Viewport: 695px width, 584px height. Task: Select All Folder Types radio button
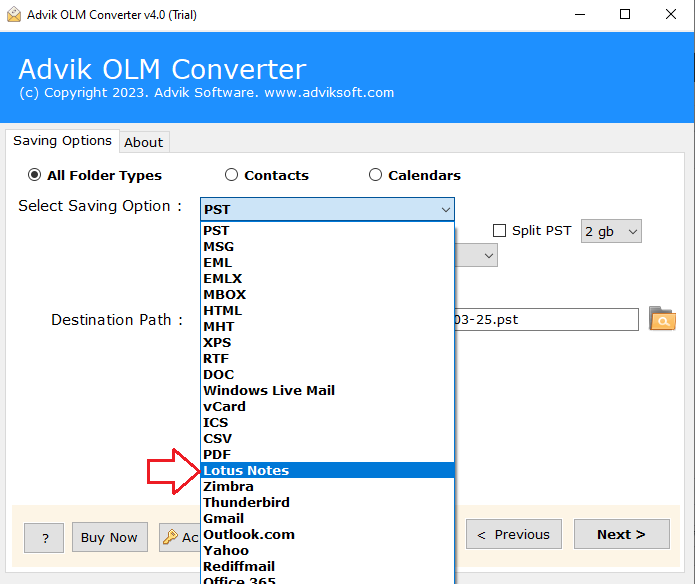tap(34, 175)
